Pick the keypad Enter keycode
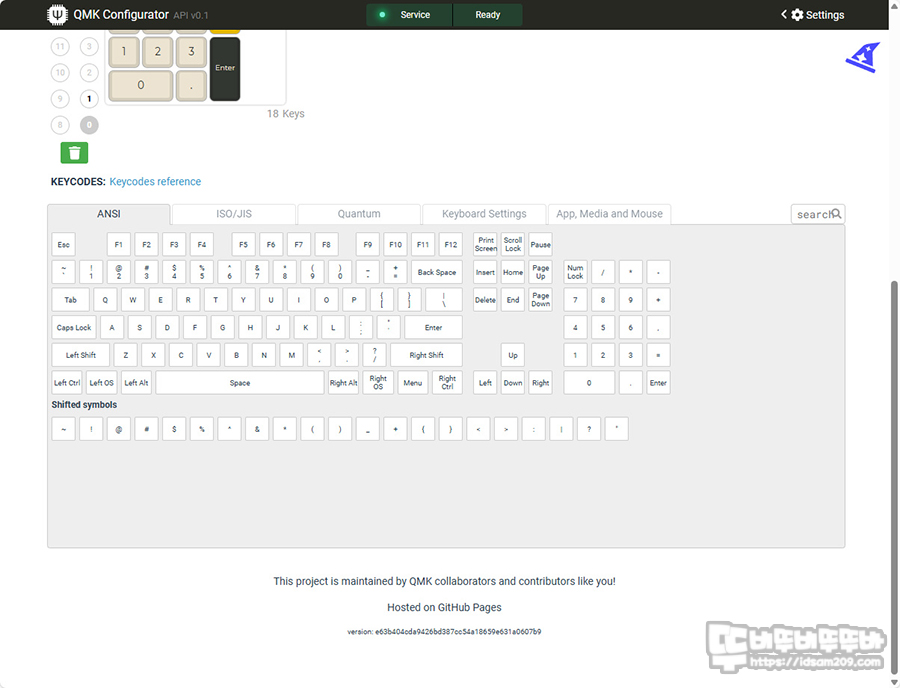The width and height of the screenshot is (900, 688). [658, 383]
